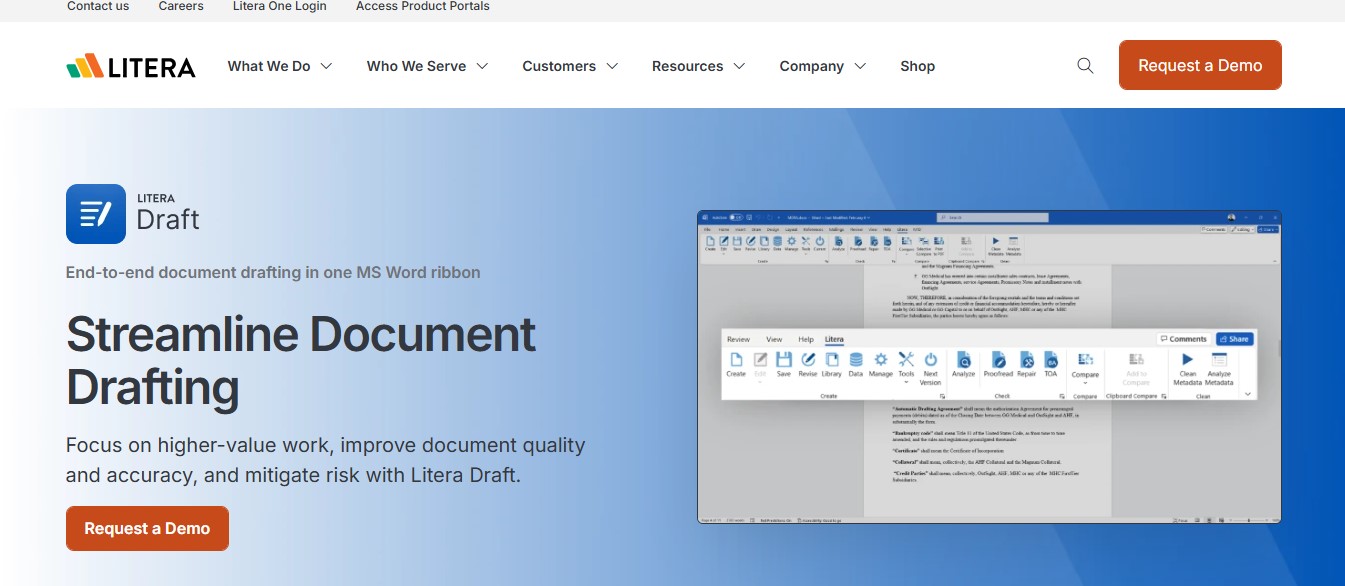Open the Litera One Login link
The image size is (1345, 586).
tap(280, 6)
